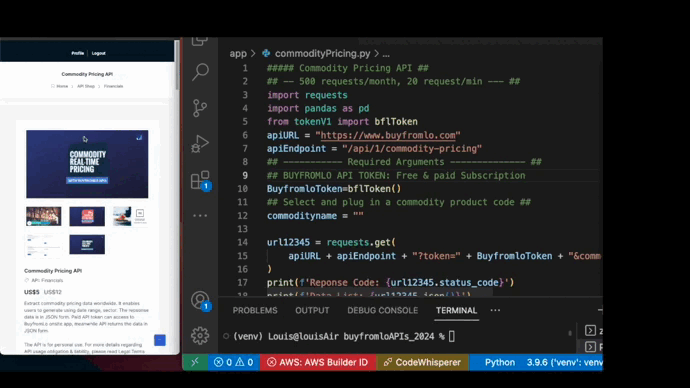Switch to the OUTPUT panel tab

click(312, 311)
